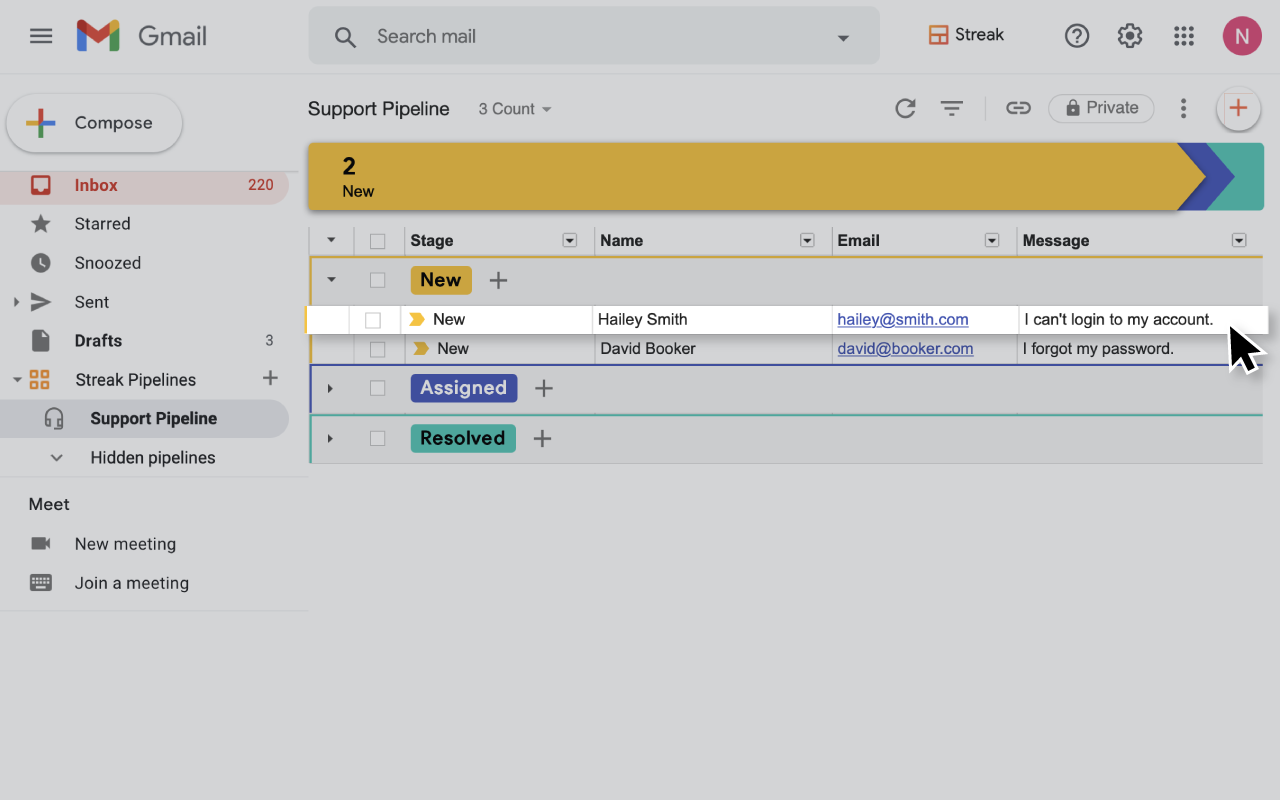This screenshot has height=800, width=1280.
Task: Open the 3 Count dropdown
Action: 515,109
